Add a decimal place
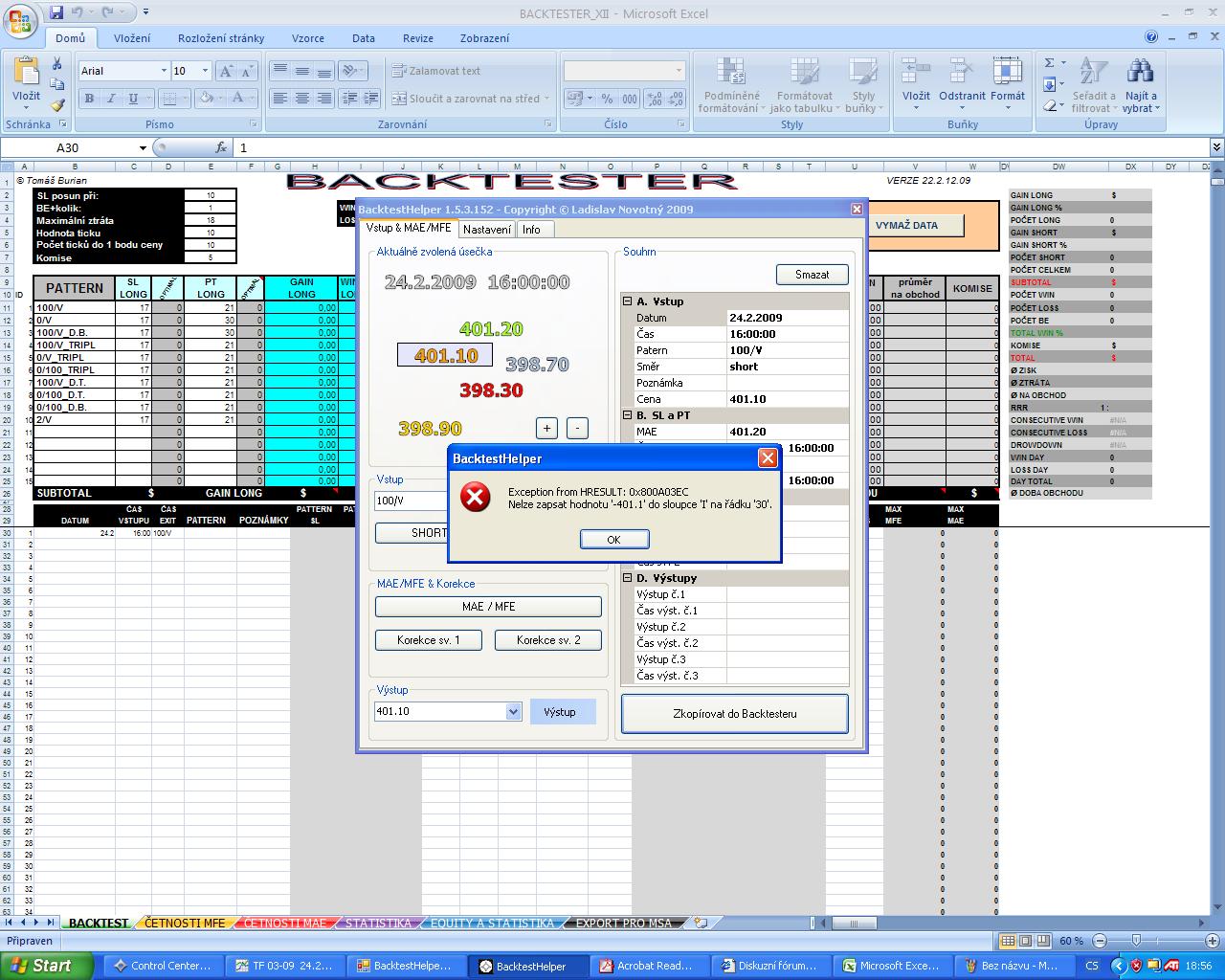1225x980 pixels. click(x=655, y=98)
